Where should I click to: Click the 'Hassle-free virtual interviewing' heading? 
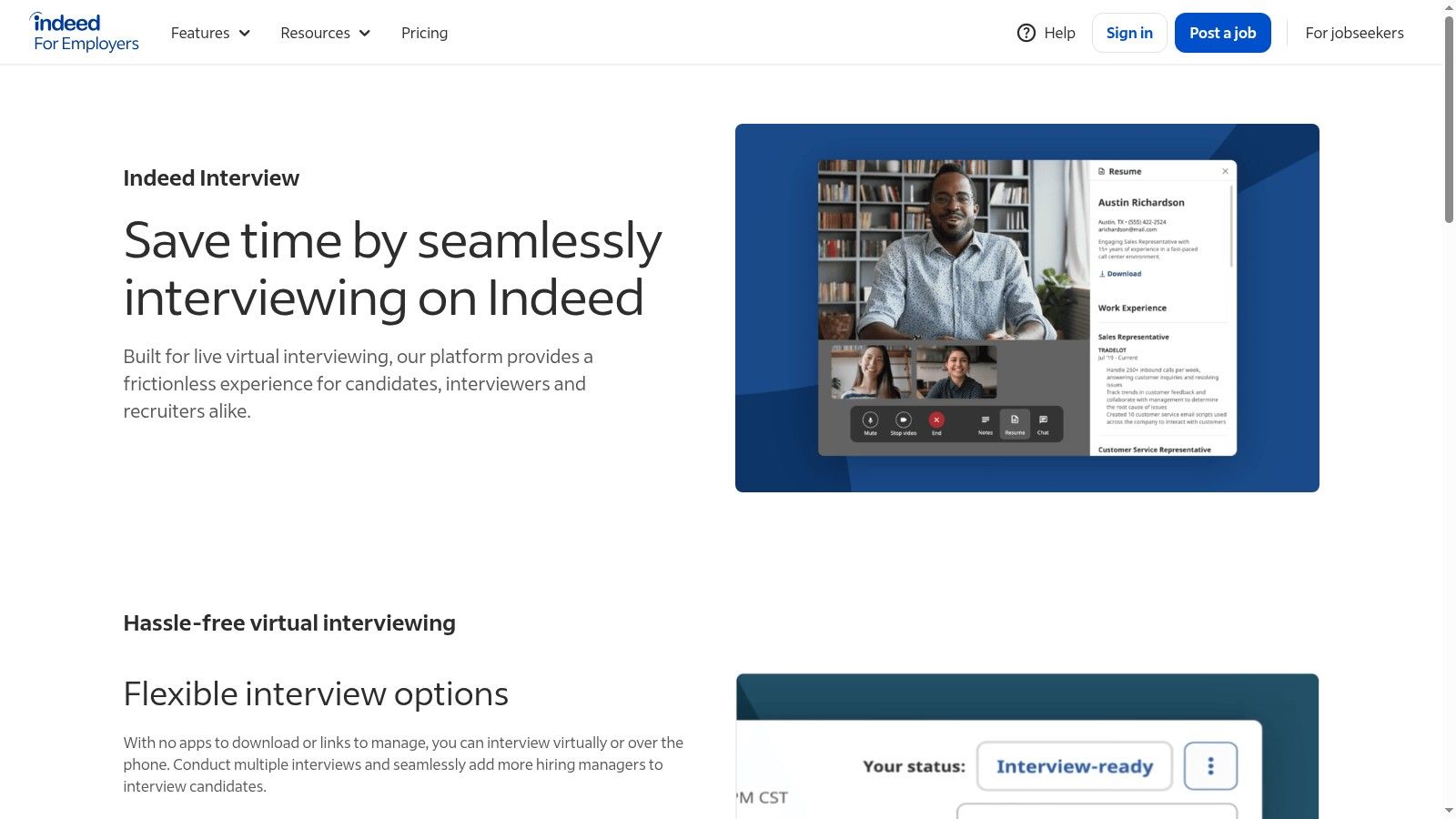289,622
